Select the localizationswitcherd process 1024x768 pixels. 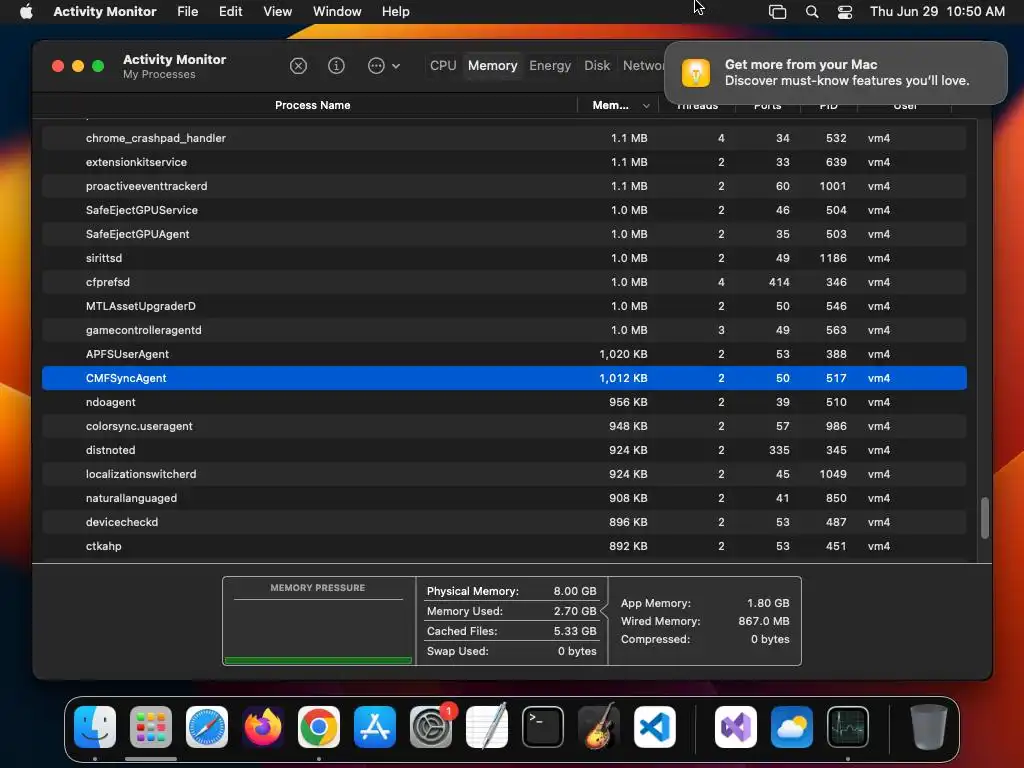click(x=504, y=474)
